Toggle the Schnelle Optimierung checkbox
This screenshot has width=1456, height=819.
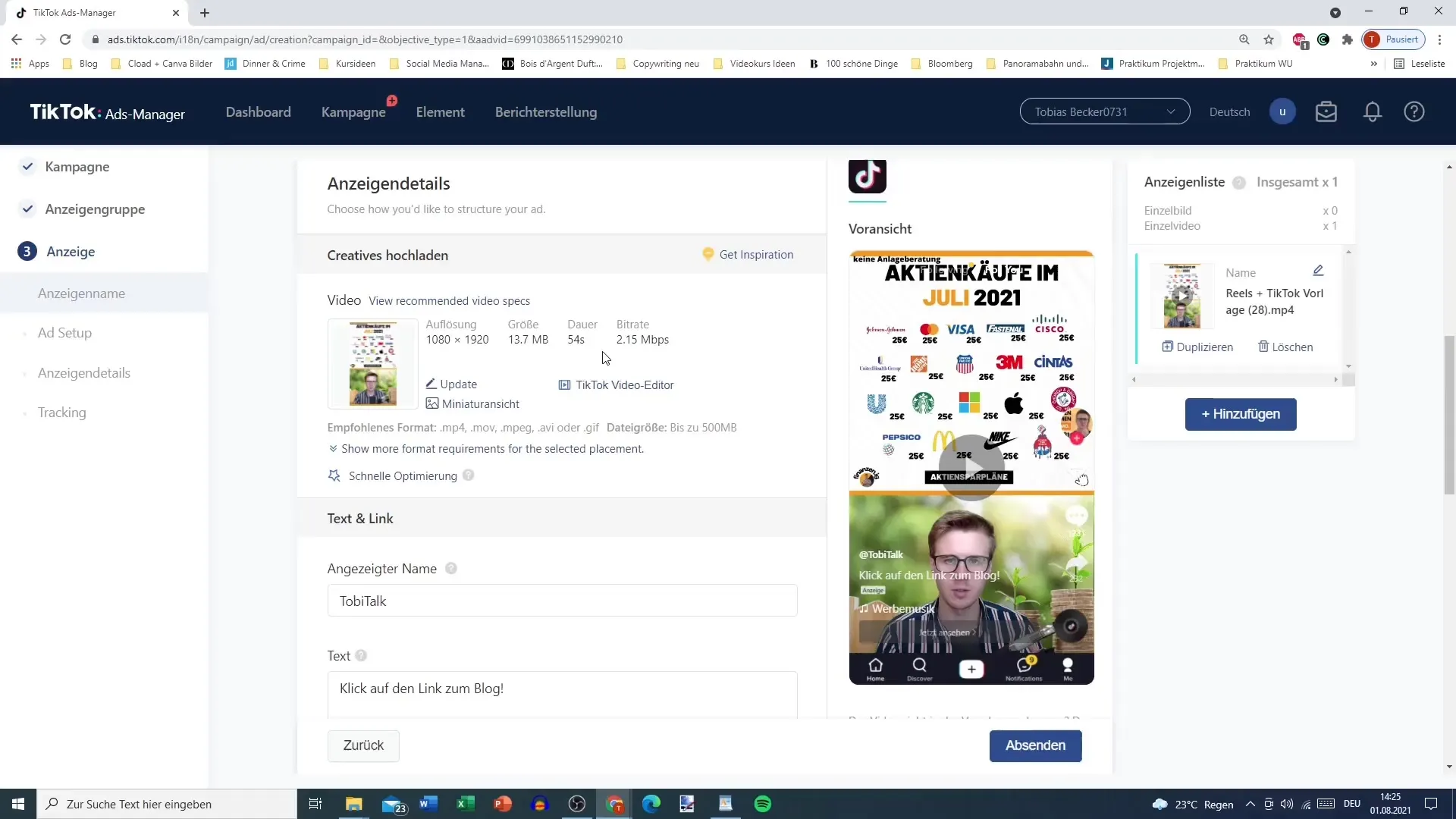[x=335, y=475]
